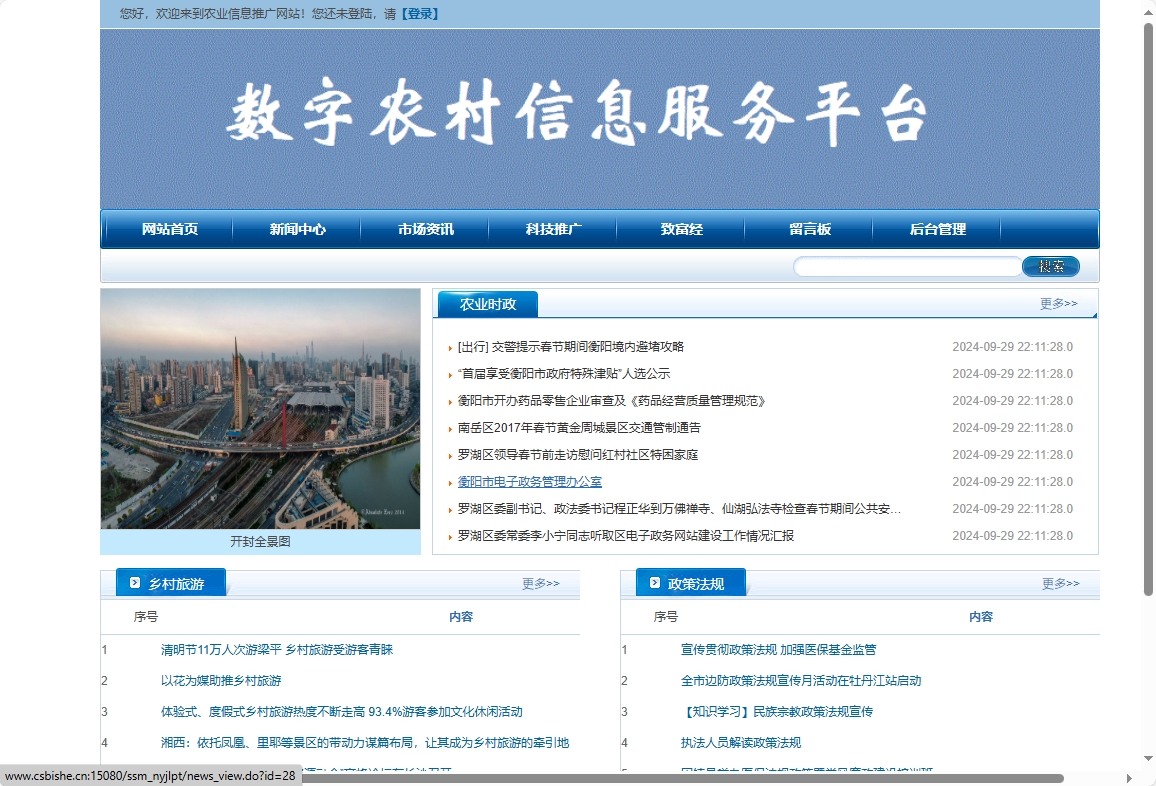Open the 科技推广 menu item
The image size is (1156, 786).
[x=552, y=229]
